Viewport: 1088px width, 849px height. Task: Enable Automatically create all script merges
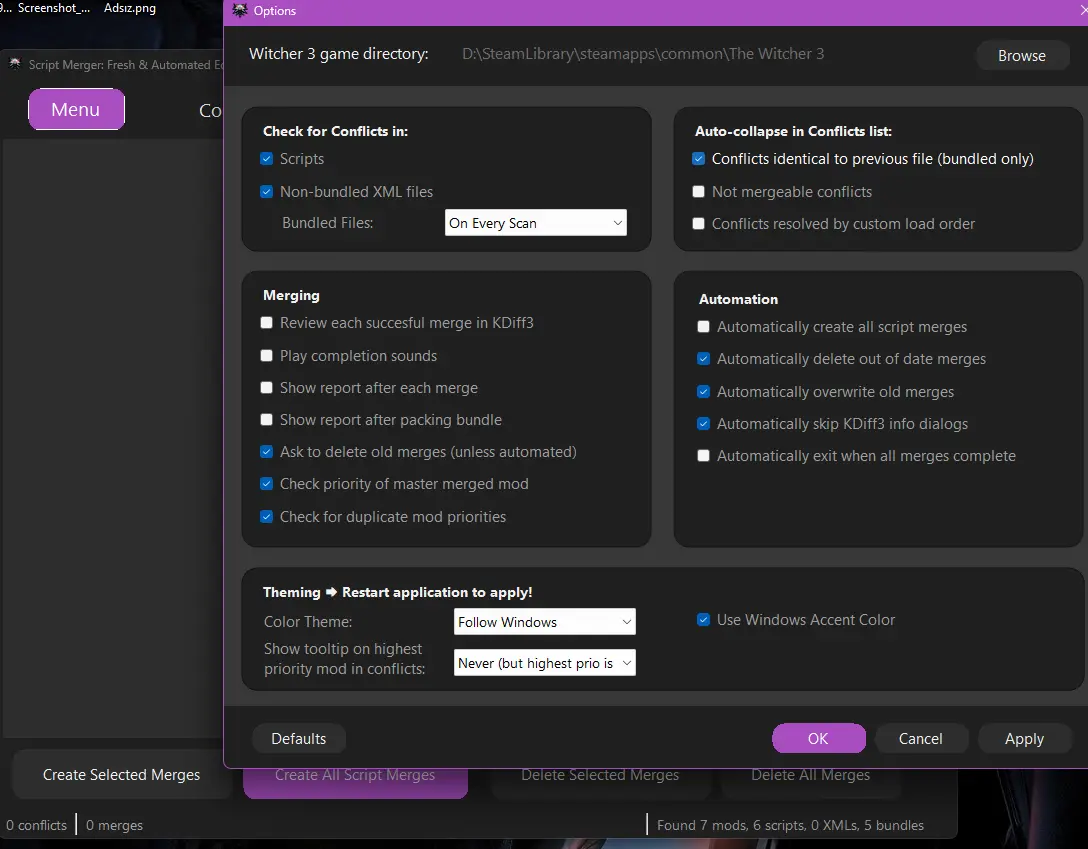point(704,327)
